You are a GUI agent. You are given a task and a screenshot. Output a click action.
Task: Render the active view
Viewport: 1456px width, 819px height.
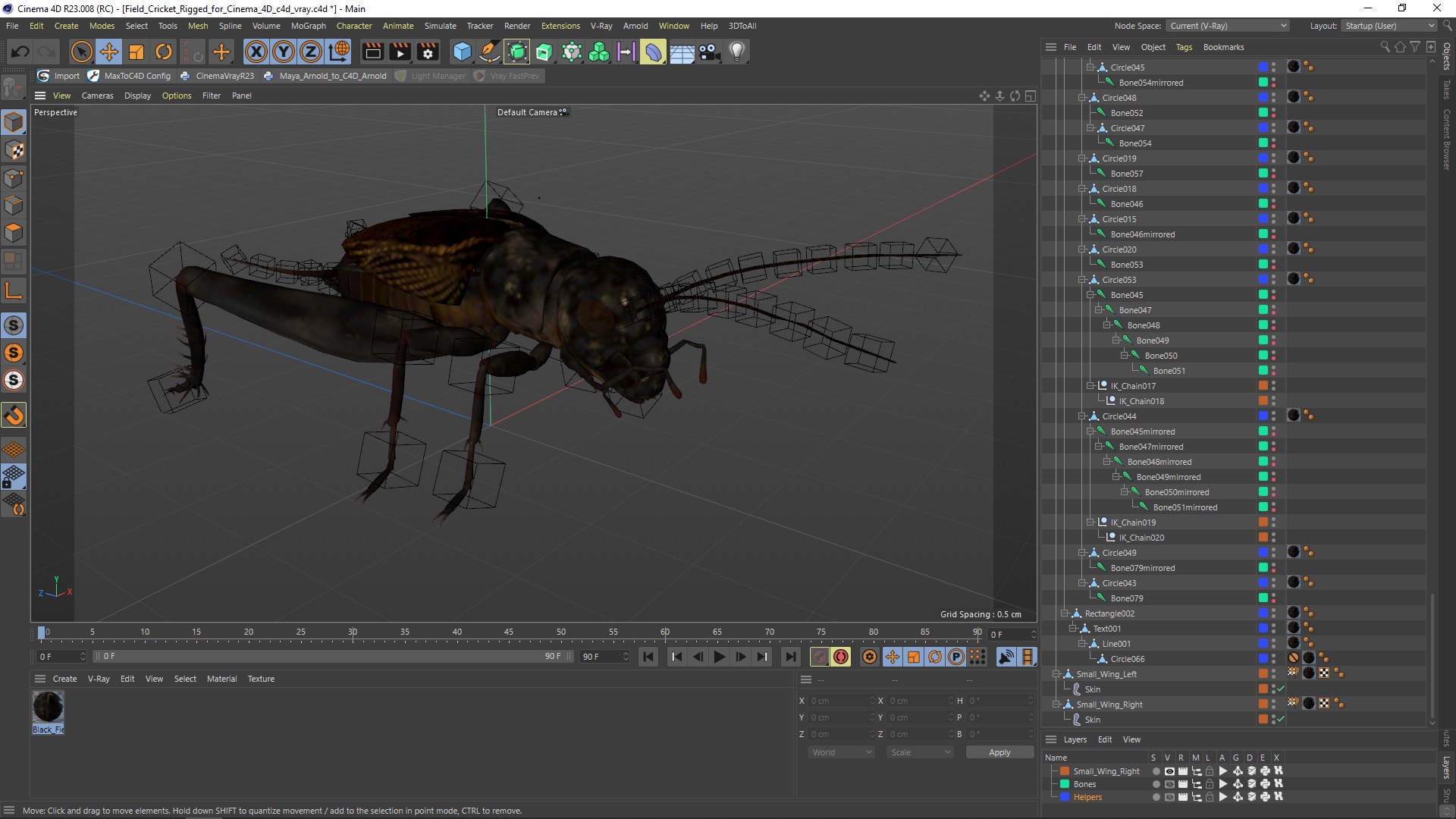tap(372, 52)
